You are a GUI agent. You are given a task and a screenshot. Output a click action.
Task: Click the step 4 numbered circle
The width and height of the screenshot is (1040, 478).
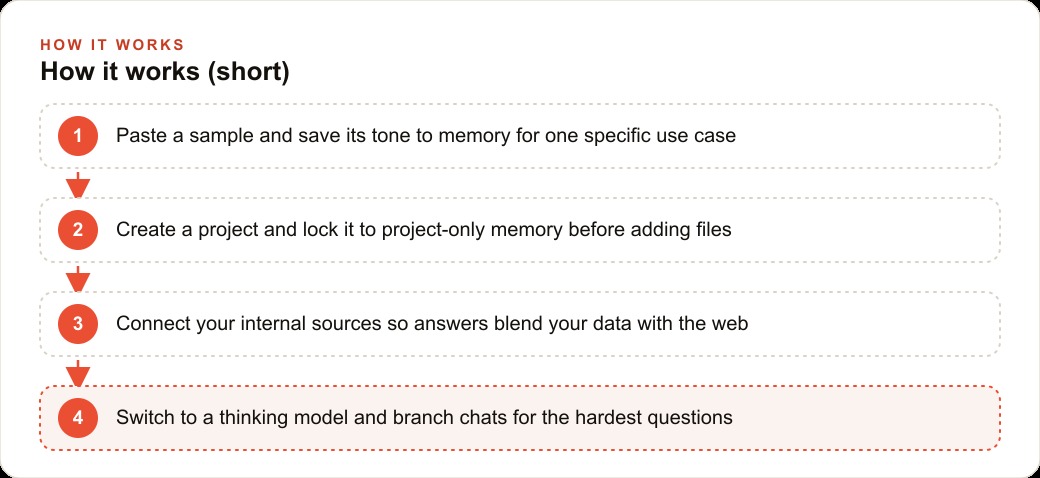point(78,418)
